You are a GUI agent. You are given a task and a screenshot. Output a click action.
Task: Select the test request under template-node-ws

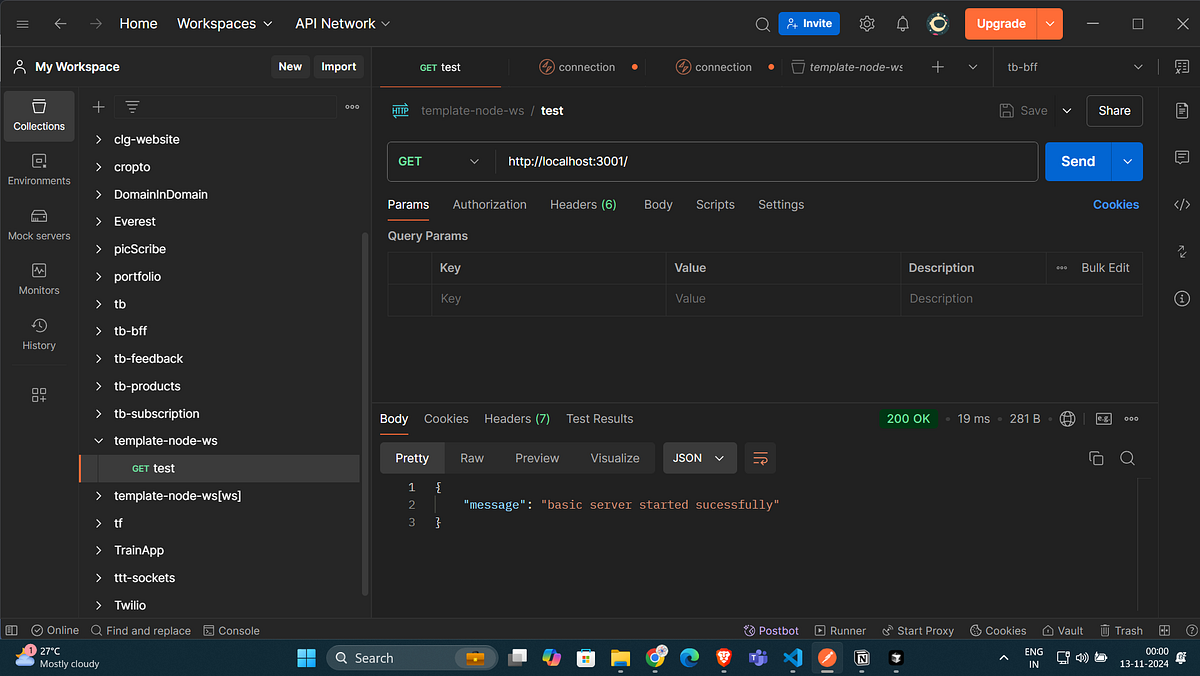(x=163, y=468)
